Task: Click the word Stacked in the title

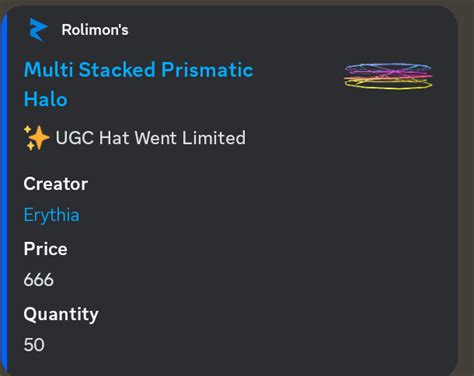Action: [117, 70]
